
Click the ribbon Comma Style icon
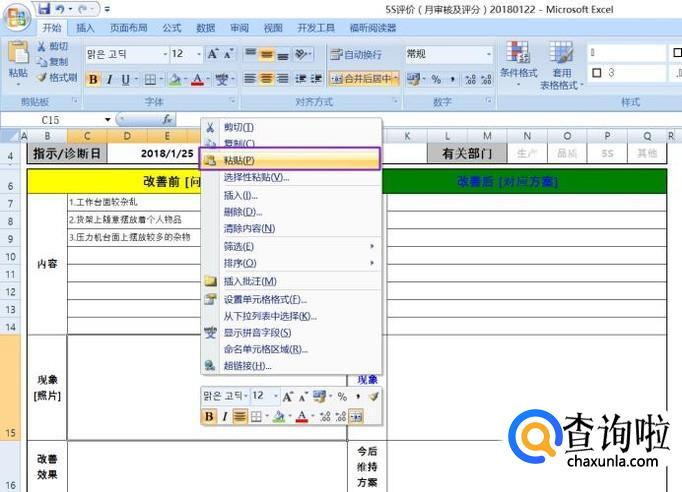pos(453,79)
